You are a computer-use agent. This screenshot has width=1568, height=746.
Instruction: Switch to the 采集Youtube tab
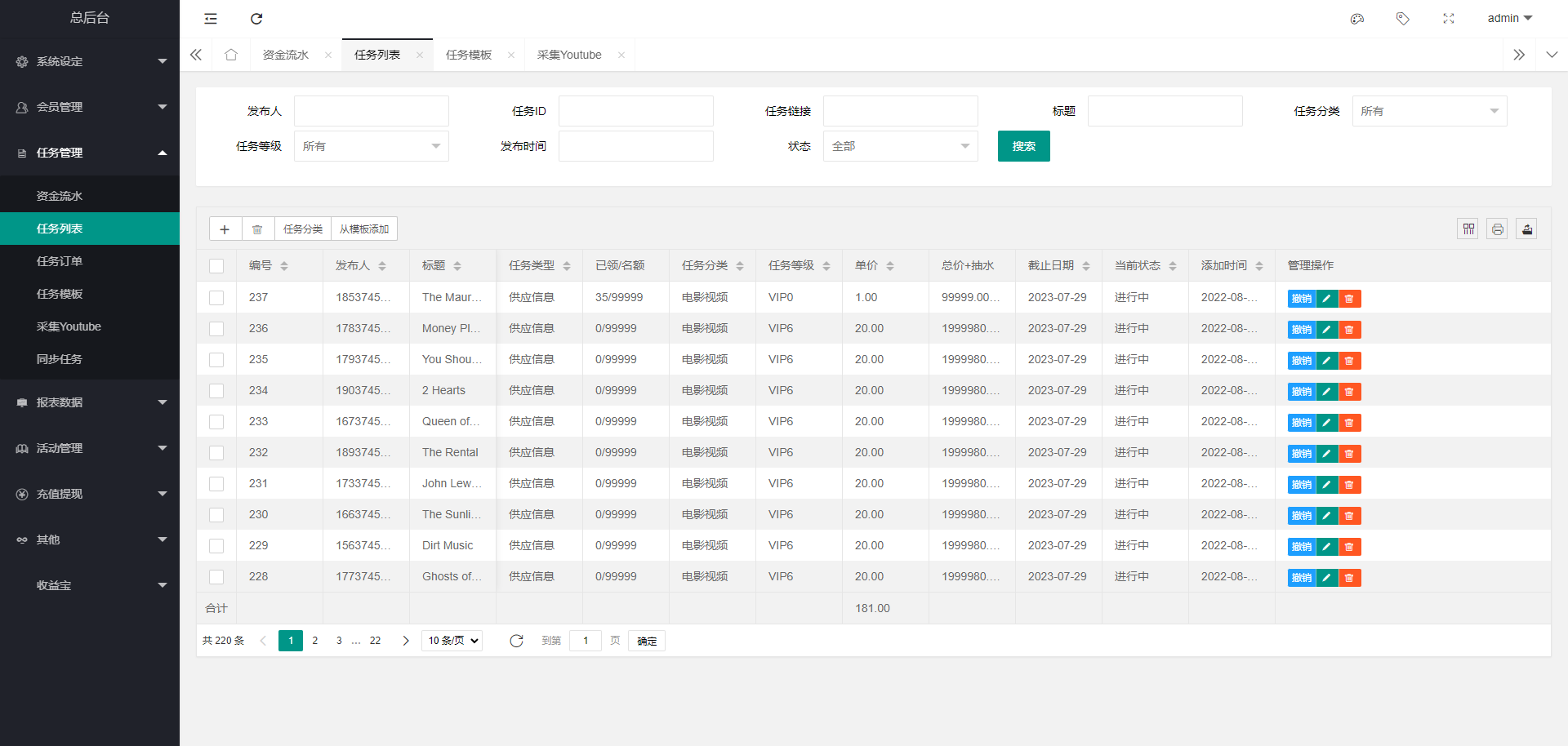coord(569,55)
